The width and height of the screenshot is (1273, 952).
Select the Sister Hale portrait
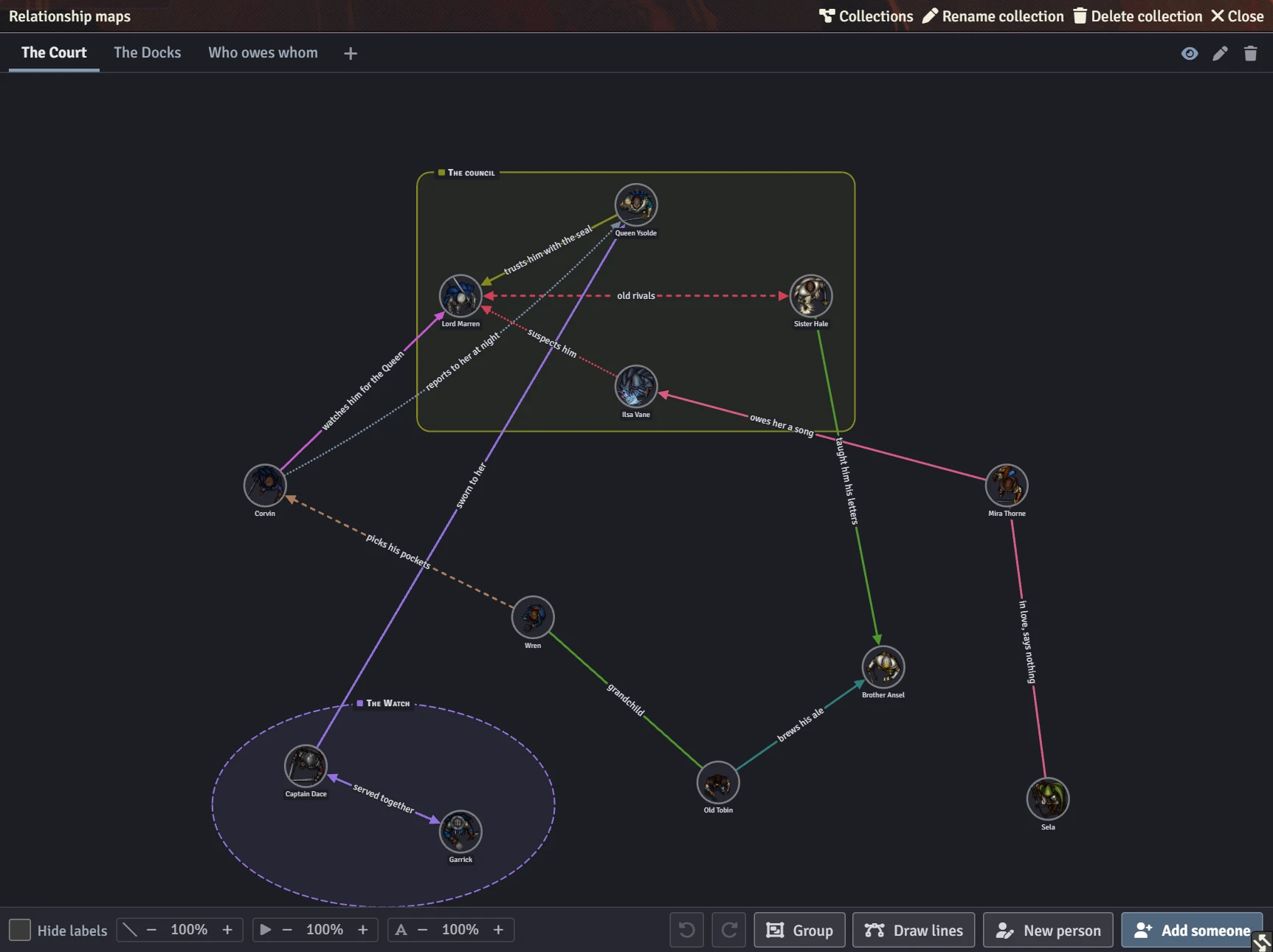(x=811, y=296)
